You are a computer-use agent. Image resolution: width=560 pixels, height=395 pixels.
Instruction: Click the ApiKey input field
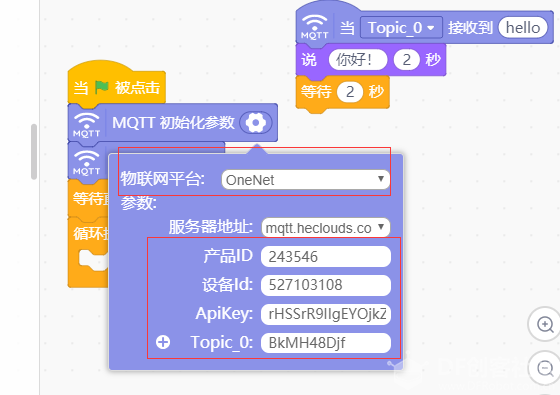click(x=326, y=314)
